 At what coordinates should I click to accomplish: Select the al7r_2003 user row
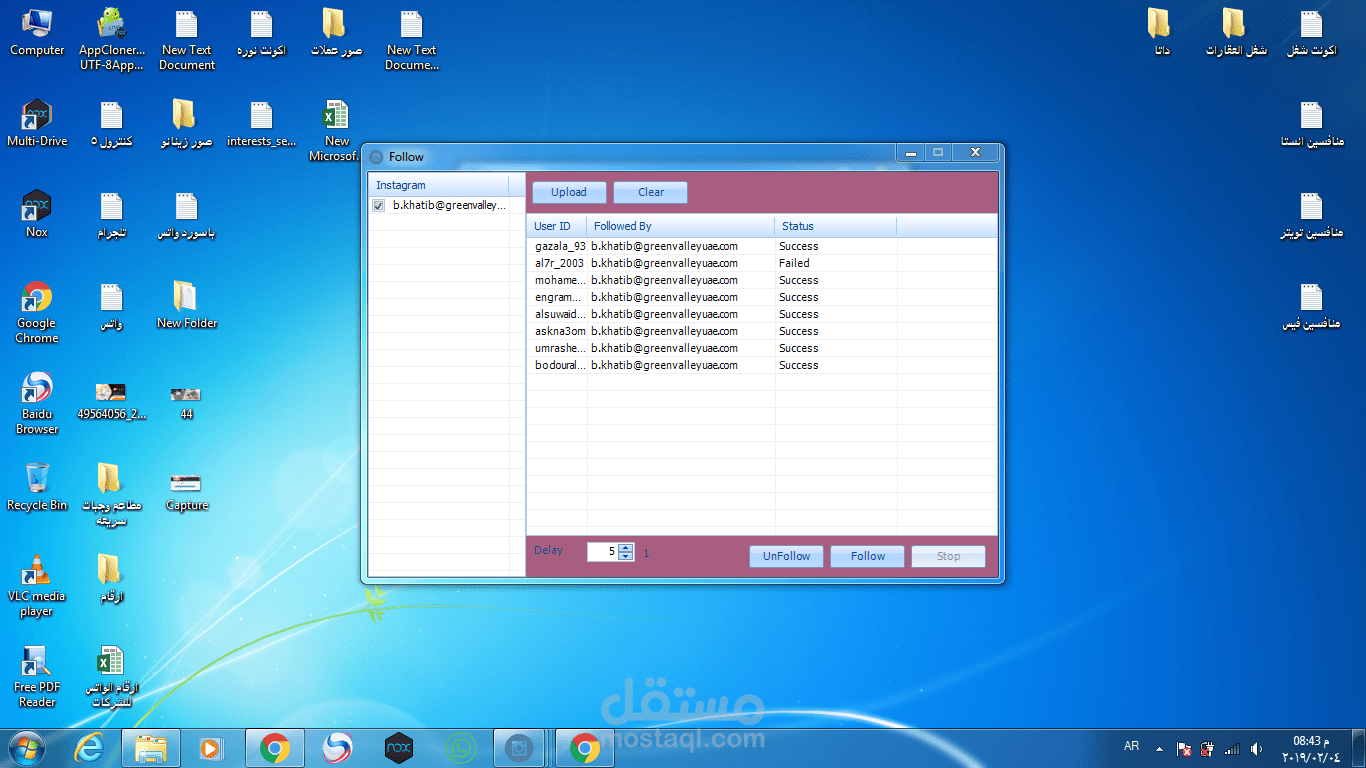[x=762, y=263]
